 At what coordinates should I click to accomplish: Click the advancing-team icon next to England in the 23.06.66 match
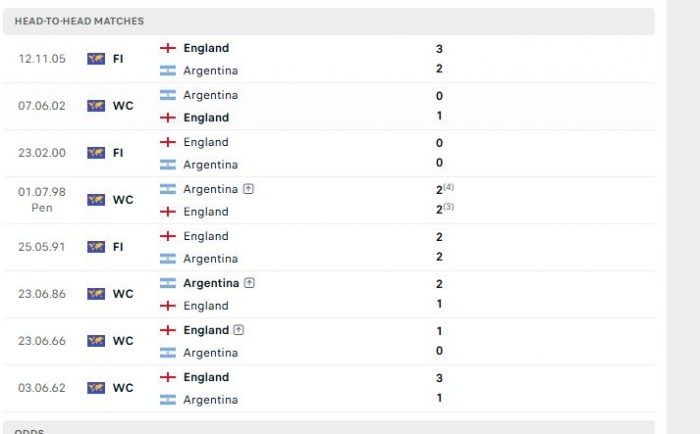pos(238,330)
